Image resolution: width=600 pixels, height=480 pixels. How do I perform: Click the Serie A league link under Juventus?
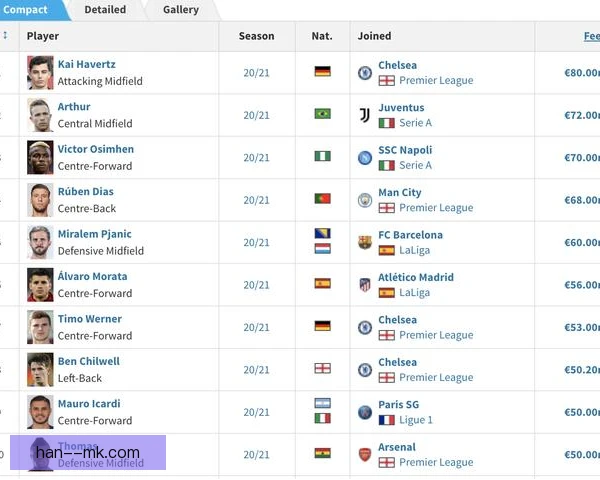[416, 123]
